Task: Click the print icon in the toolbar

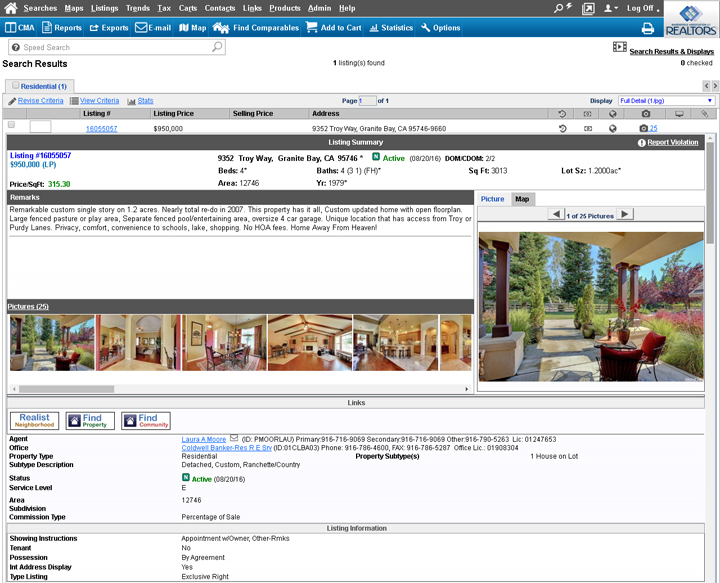Action: point(647,28)
